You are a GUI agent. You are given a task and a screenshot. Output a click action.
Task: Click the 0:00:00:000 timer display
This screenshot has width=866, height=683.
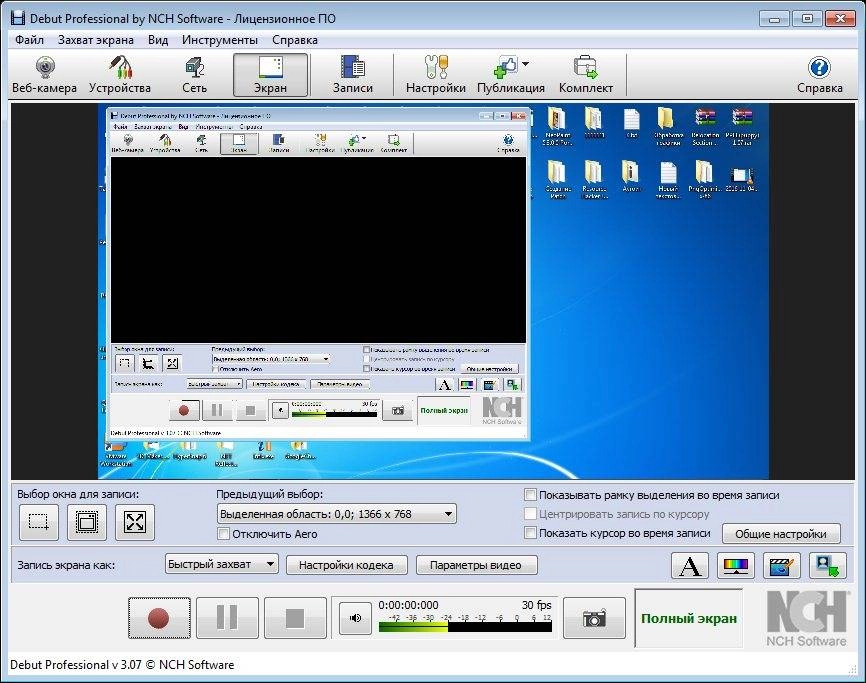click(x=408, y=605)
